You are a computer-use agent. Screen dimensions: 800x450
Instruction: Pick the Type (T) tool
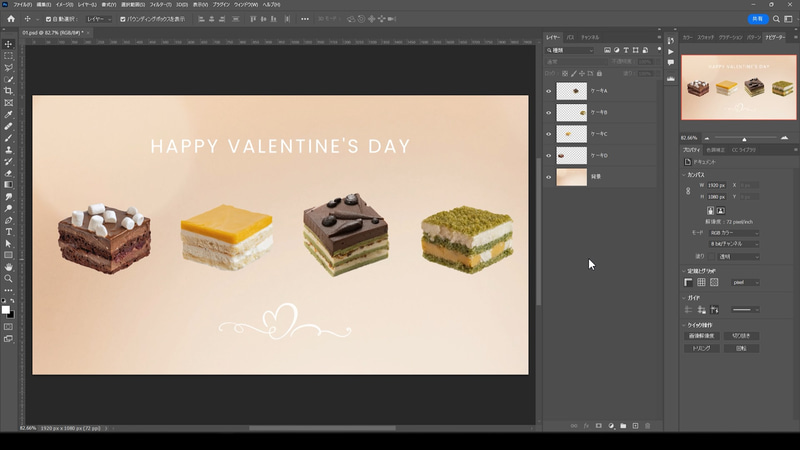[x=9, y=232]
